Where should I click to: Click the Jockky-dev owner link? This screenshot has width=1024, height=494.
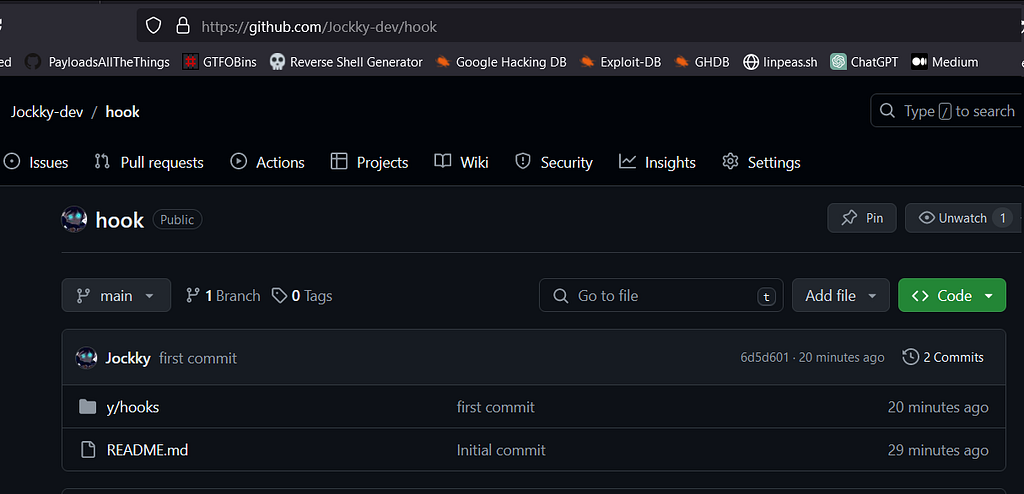click(47, 112)
